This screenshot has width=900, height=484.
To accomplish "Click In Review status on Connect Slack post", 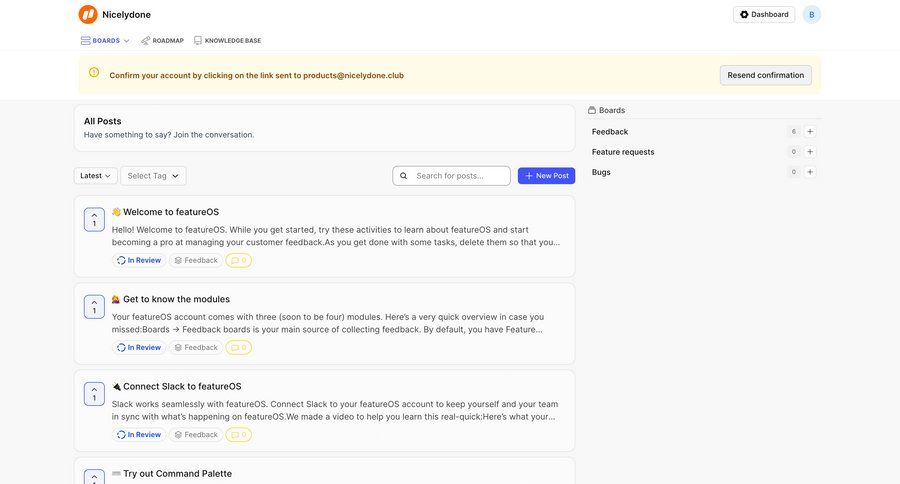I will pyautogui.click(x=139, y=435).
